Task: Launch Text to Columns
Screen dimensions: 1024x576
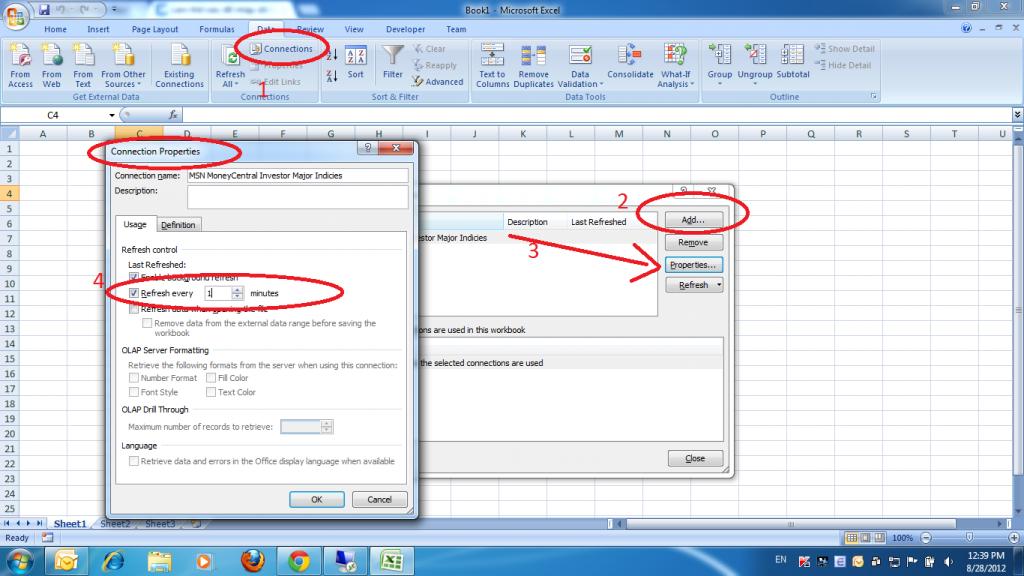Action: [492, 66]
